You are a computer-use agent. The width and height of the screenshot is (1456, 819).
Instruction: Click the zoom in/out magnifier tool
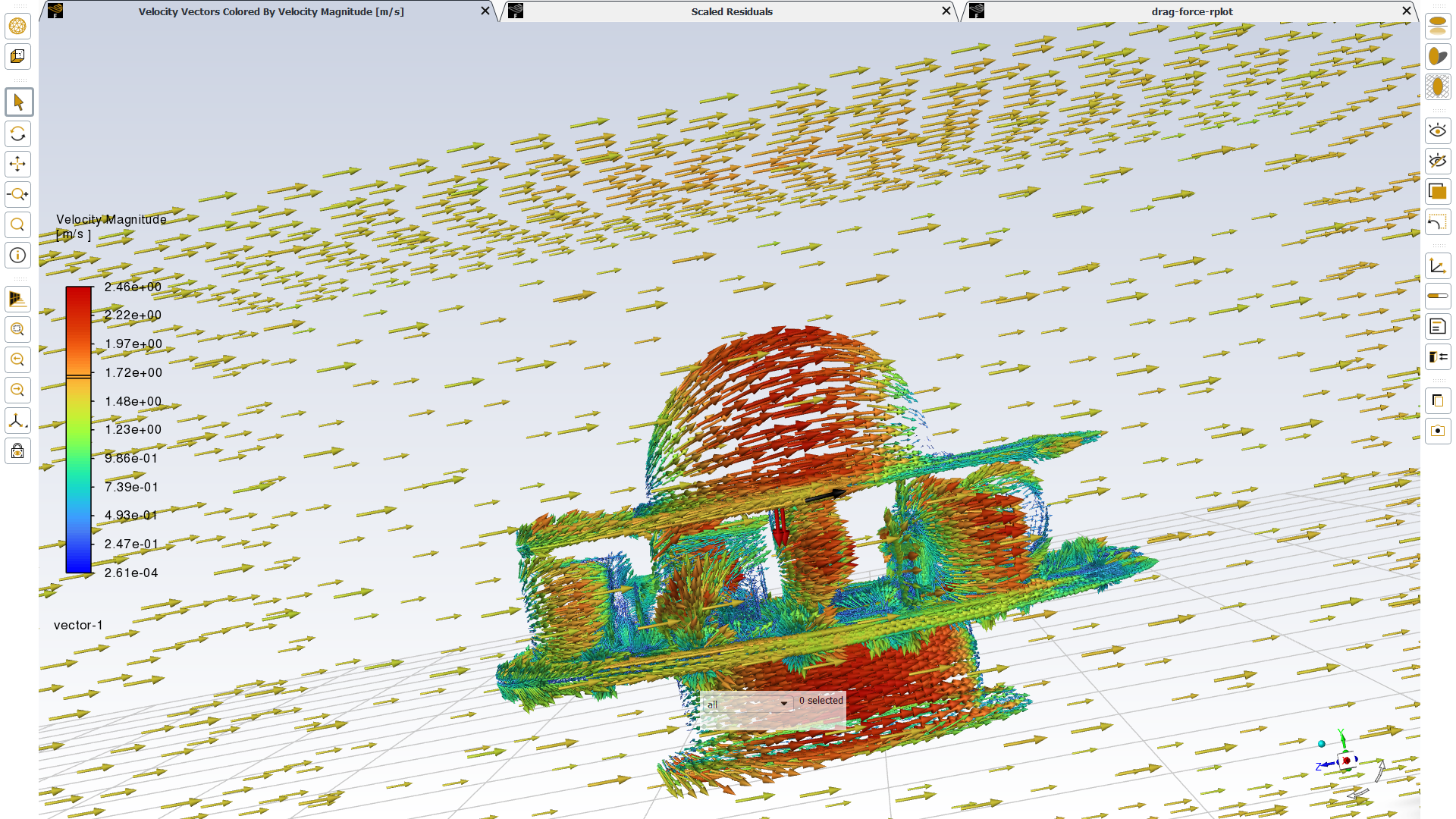coord(18,194)
